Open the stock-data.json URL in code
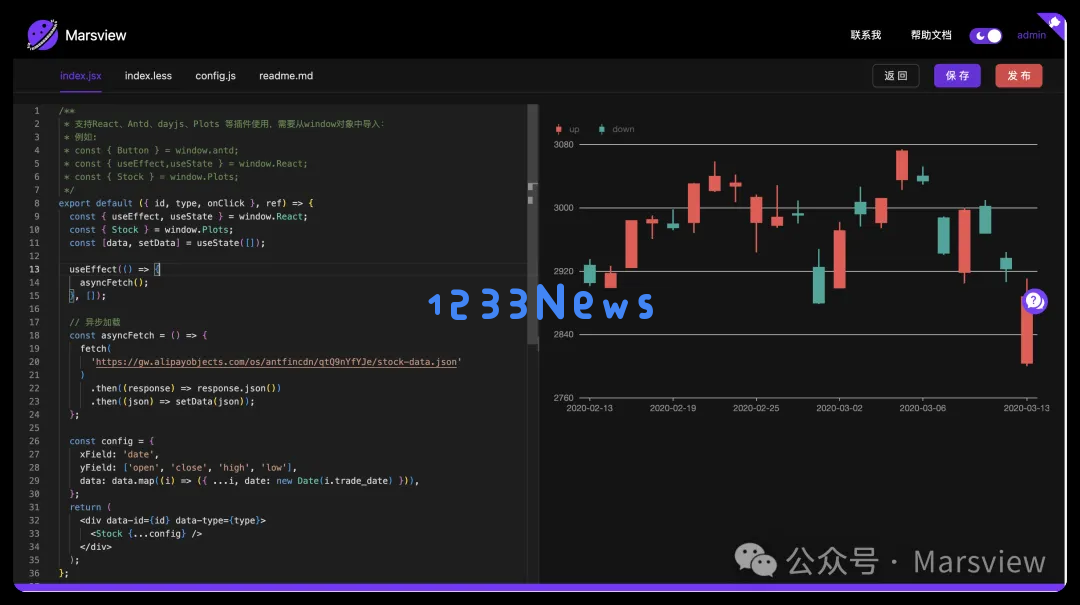Viewport: 1080px width, 605px height. [x=276, y=362]
